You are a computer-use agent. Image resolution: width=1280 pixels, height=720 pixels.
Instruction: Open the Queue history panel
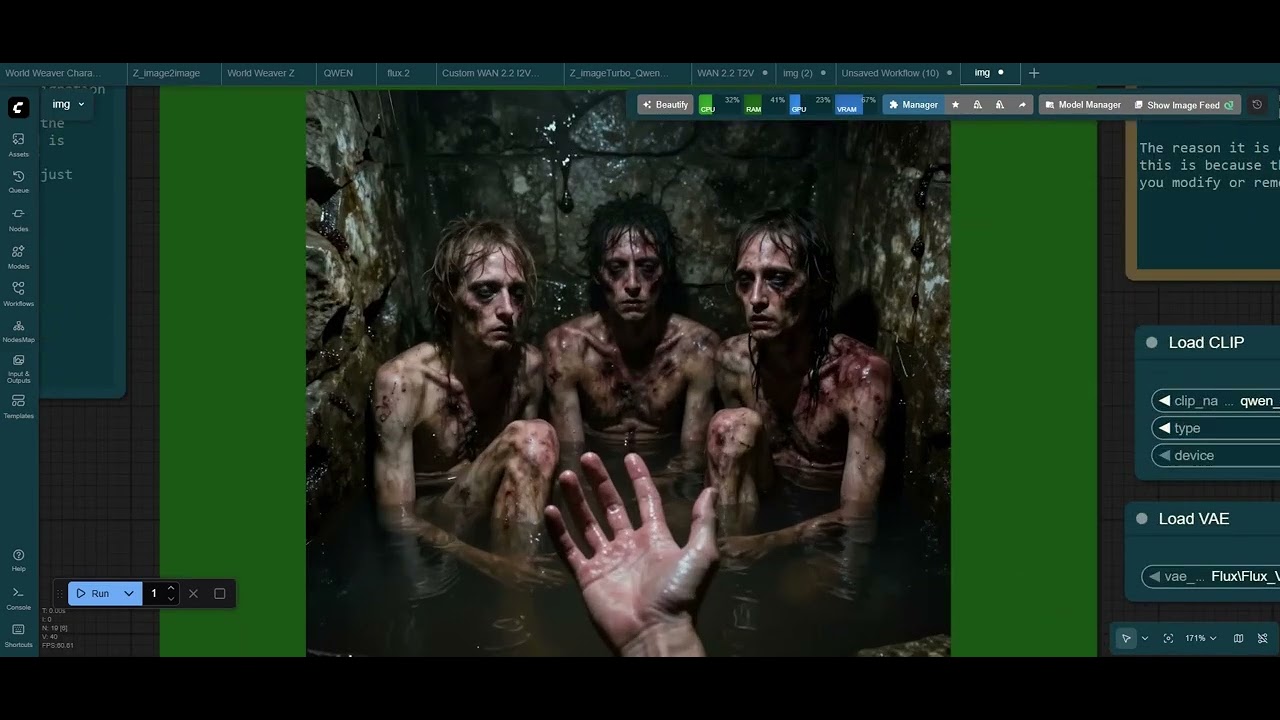click(18, 181)
